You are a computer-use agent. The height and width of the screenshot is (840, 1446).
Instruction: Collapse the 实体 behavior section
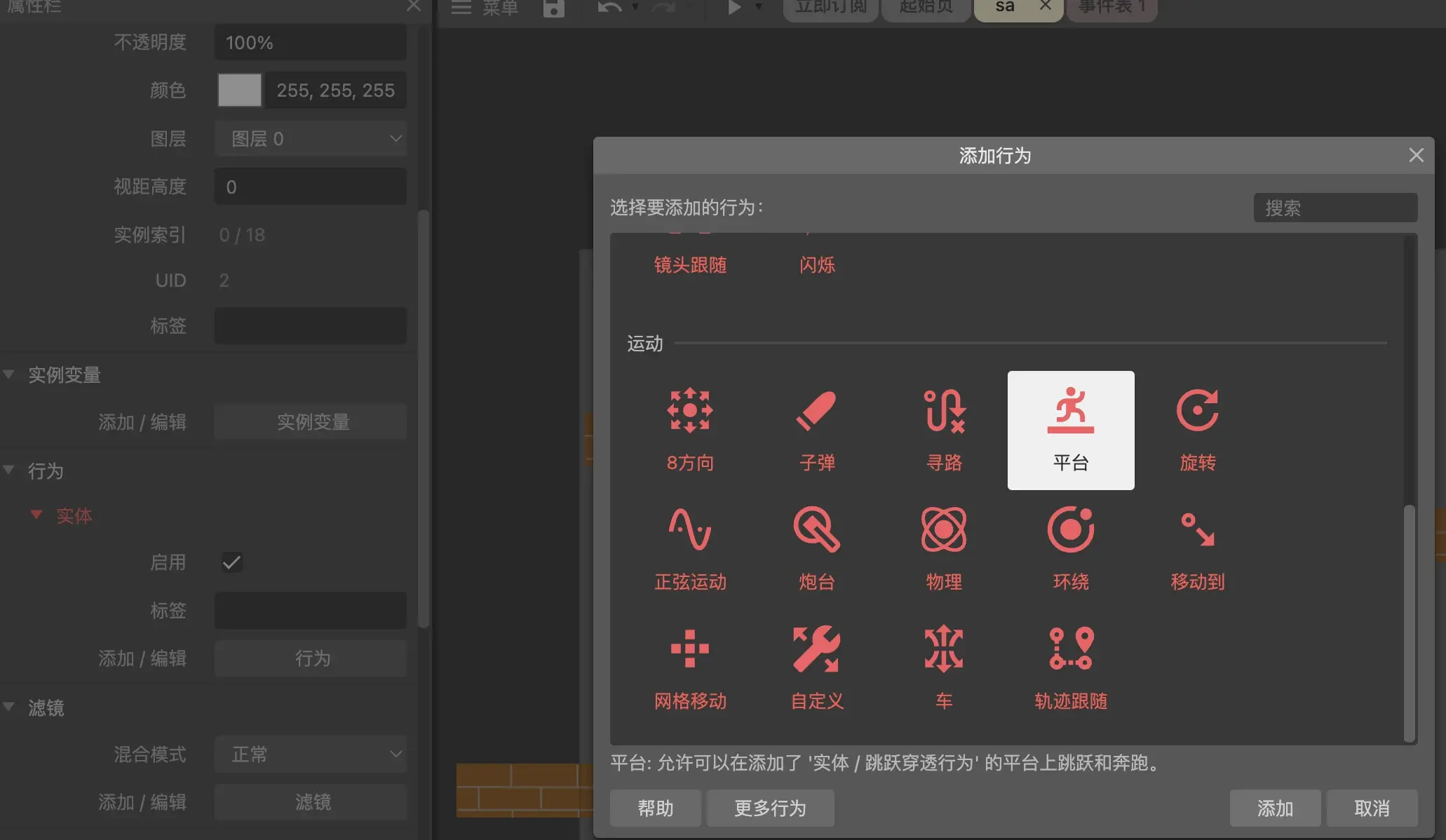[36, 515]
